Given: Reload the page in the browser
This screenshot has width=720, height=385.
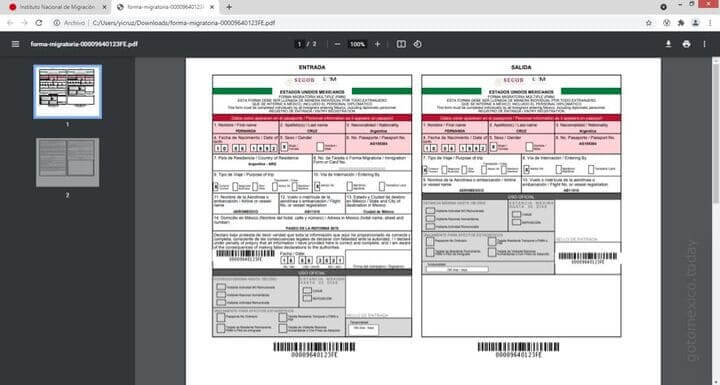Looking at the screenshot, I should 39,23.
